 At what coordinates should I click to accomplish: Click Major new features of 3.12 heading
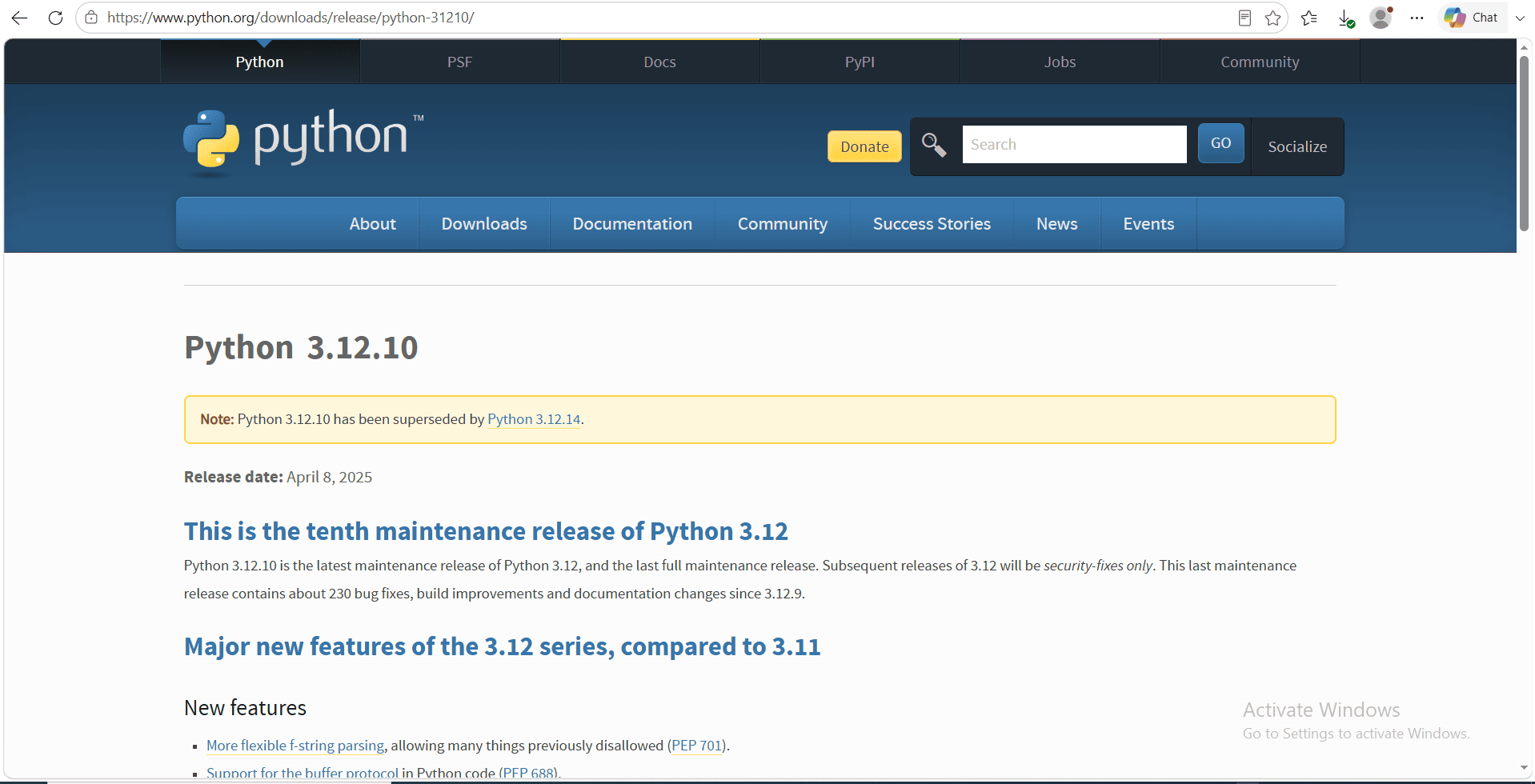pyautogui.click(x=503, y=646)
